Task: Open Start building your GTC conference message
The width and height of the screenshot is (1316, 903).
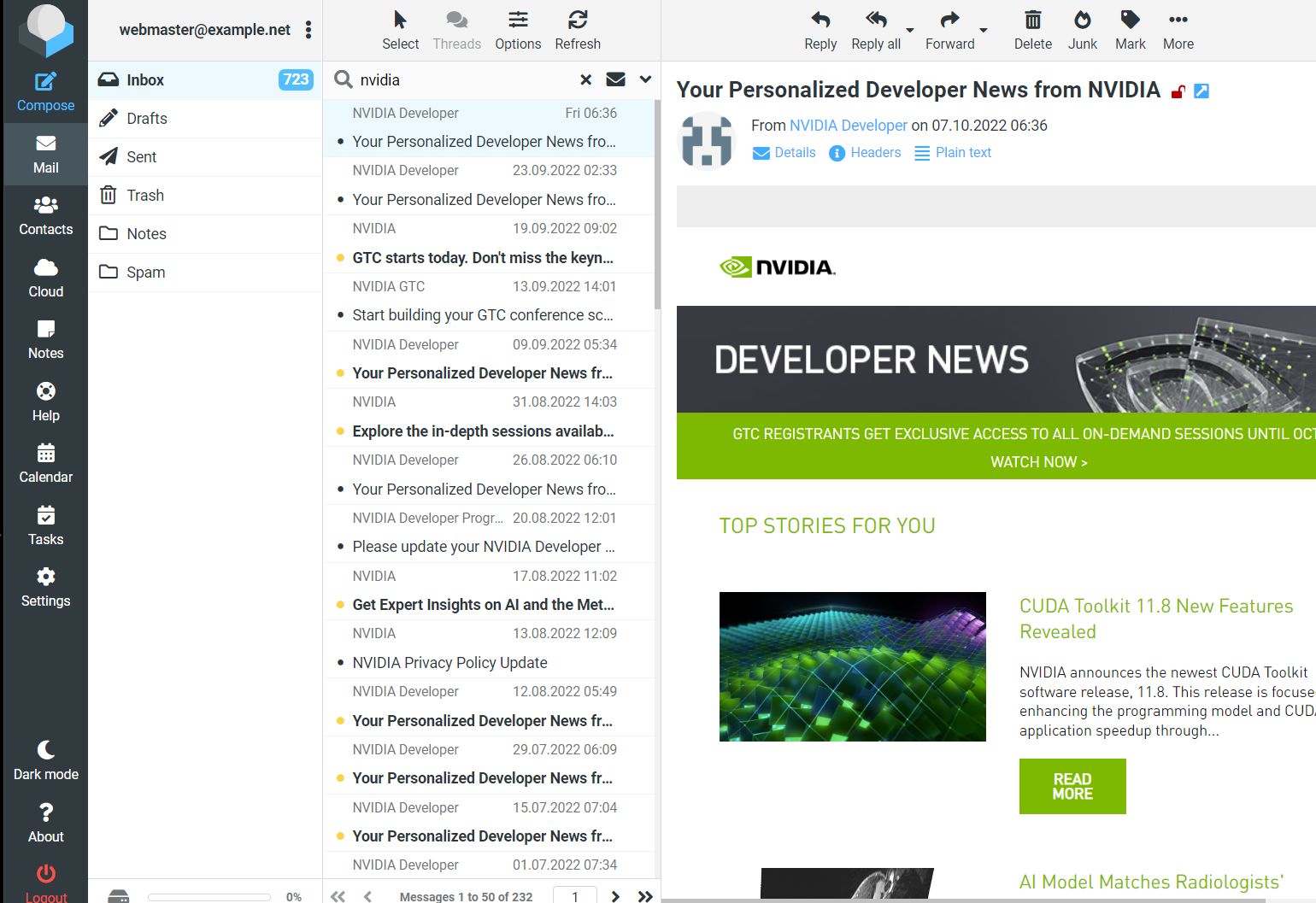Action: click(x=488, y=302)
